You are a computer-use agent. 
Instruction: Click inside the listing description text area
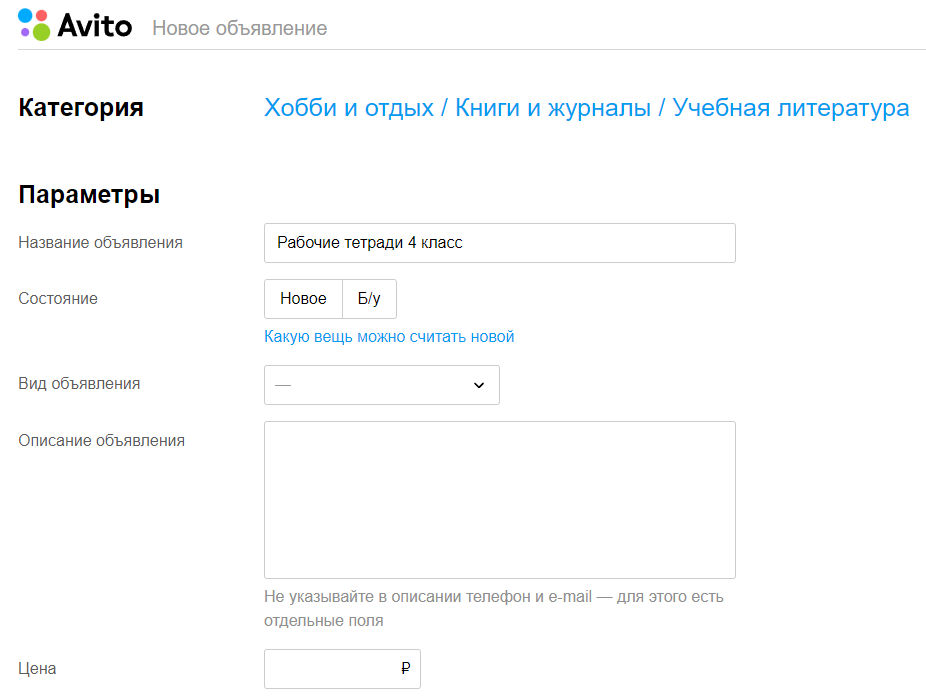coord(499,499)
